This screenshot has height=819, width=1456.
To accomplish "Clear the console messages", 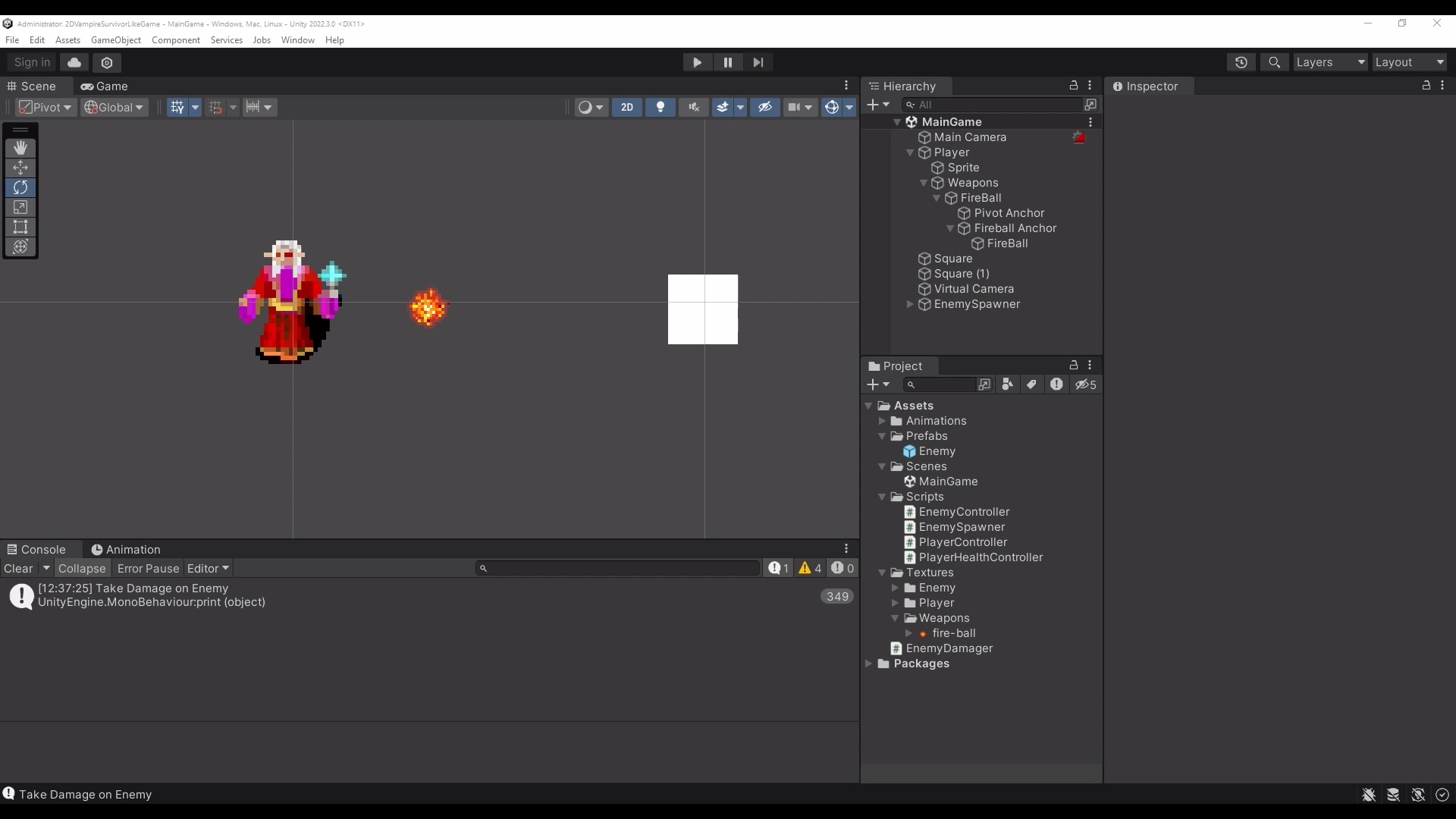I will tap(18, 568).
